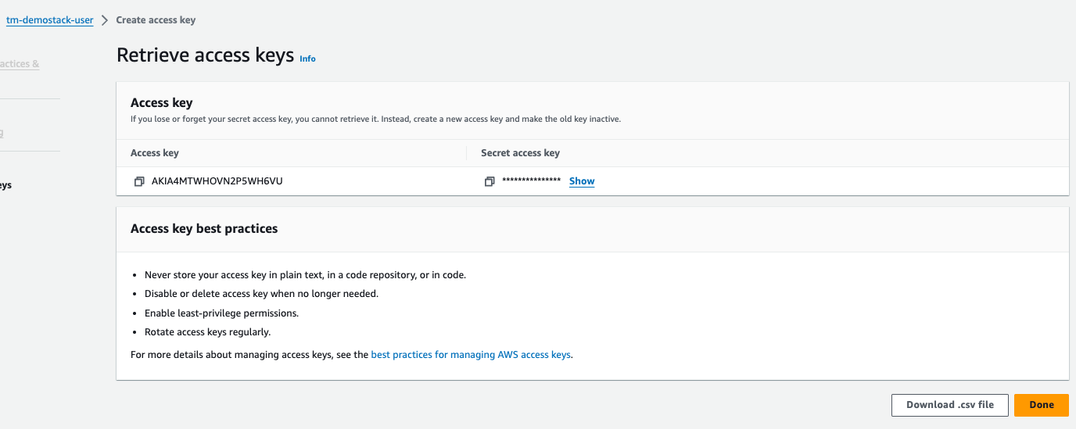Select the current retrieve keys step in sidebar

pos(6,185)
